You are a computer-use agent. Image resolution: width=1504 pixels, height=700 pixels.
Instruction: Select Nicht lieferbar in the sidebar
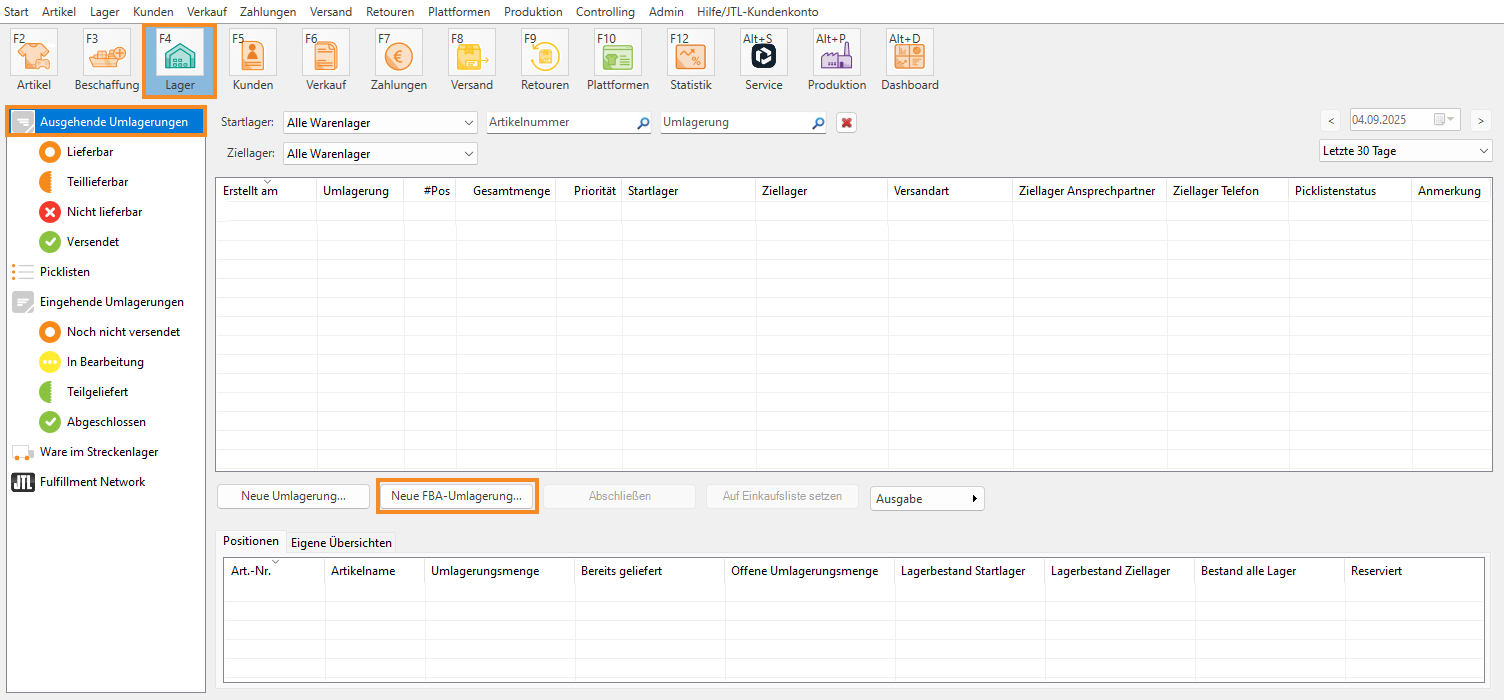104,212
